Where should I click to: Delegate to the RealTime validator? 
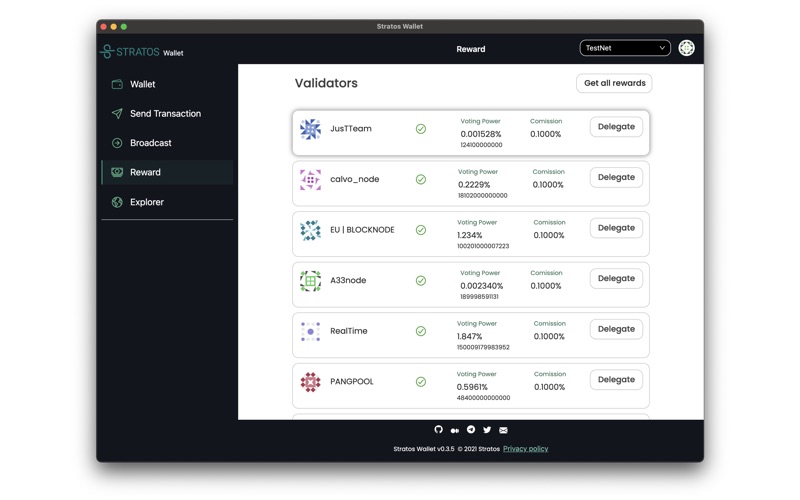(616, 329)
